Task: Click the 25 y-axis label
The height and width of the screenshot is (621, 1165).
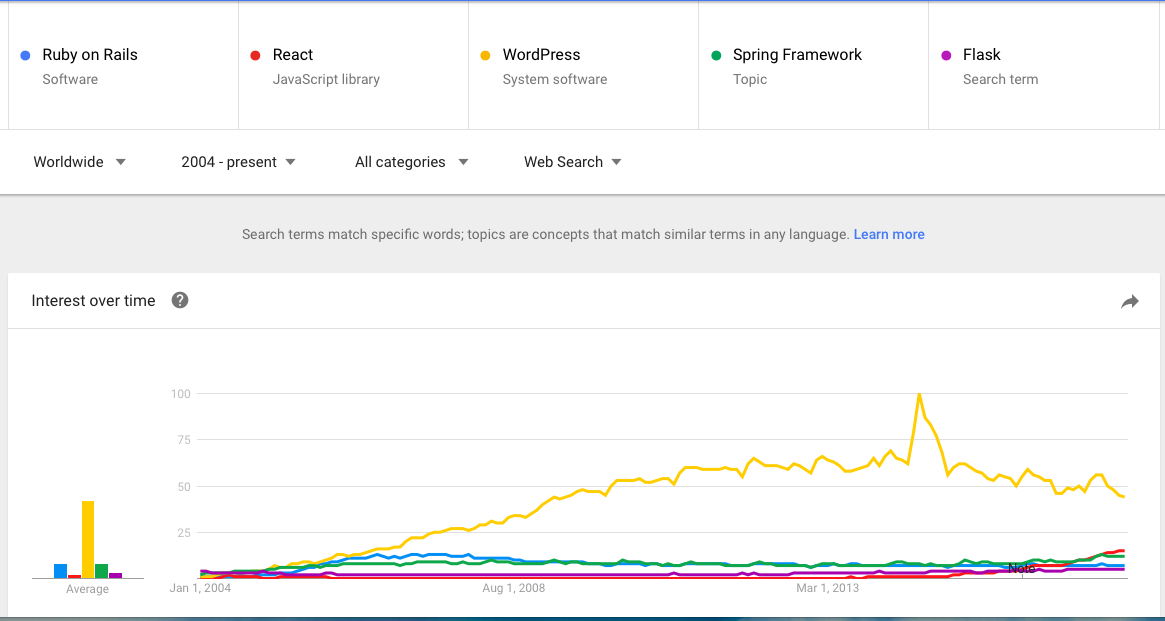Action: 185,533
